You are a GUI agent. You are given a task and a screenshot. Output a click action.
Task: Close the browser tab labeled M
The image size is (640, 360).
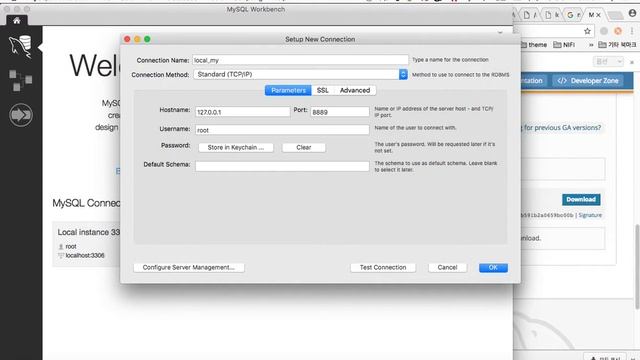click(x=598, y=15)
